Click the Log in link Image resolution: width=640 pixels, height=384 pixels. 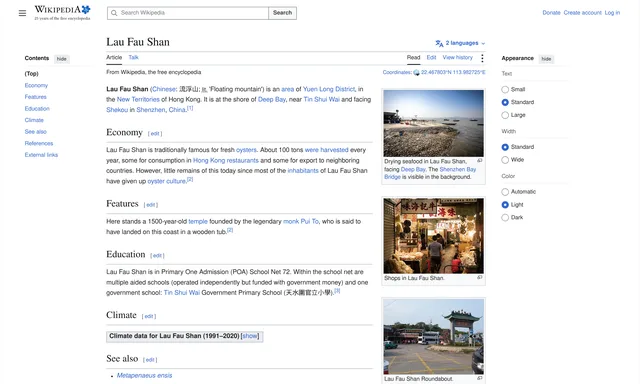tap(612, 13)
